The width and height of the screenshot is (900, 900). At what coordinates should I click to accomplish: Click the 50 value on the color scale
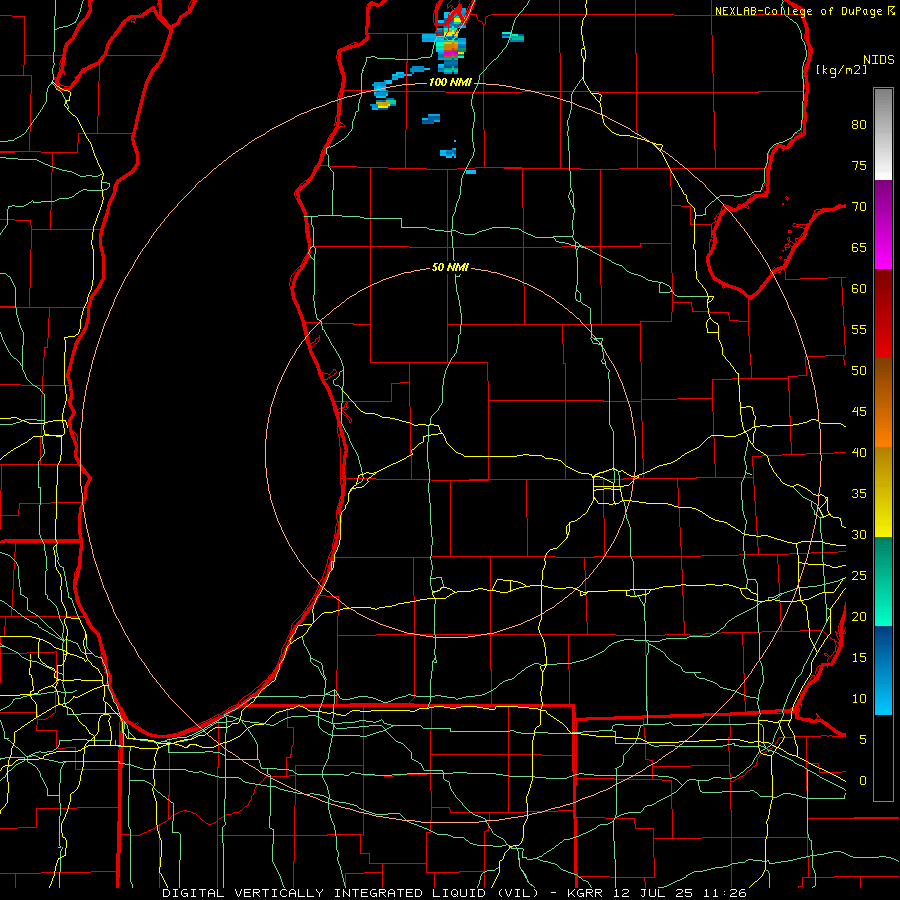859,371
